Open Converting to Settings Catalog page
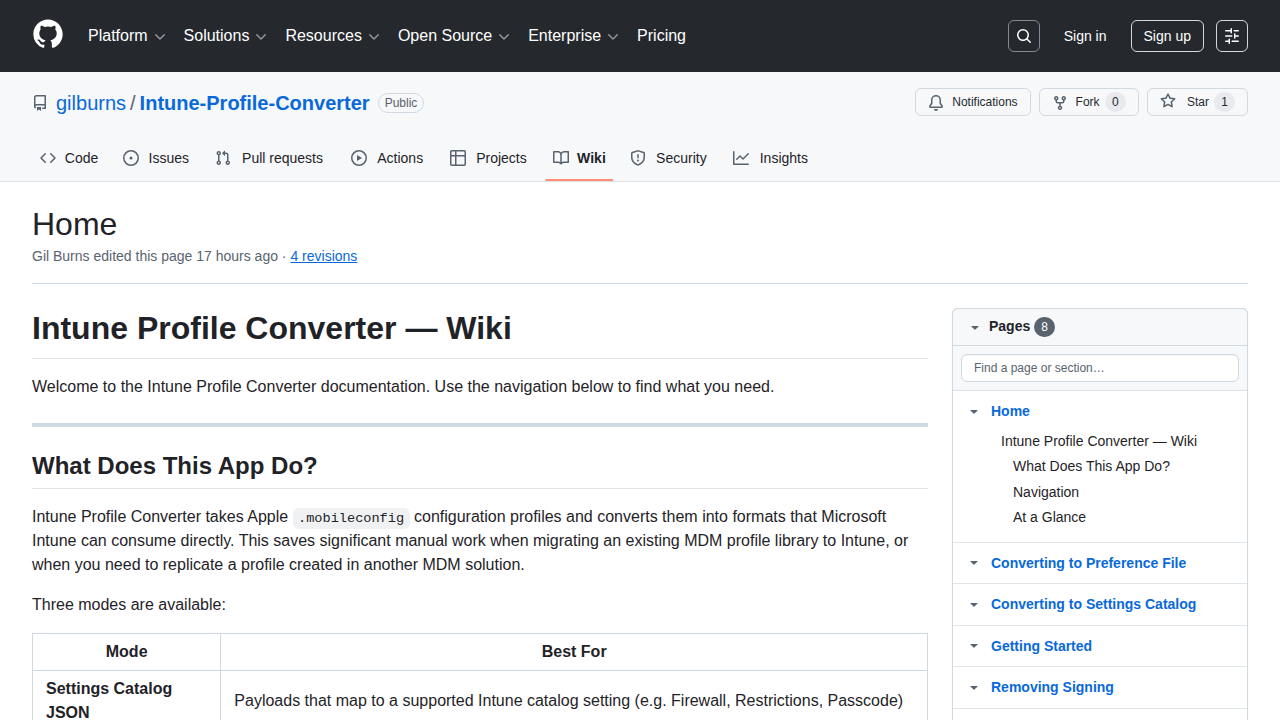Viewport: 1280px width, 720px height. pos(1093,604)
